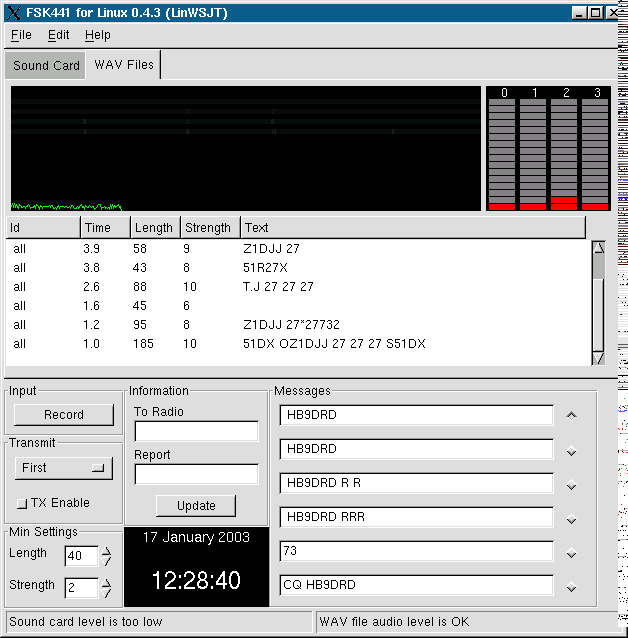Toggle the TX Enable checkbox
Viewport: 628px width, 638px height.
[22, 503]
